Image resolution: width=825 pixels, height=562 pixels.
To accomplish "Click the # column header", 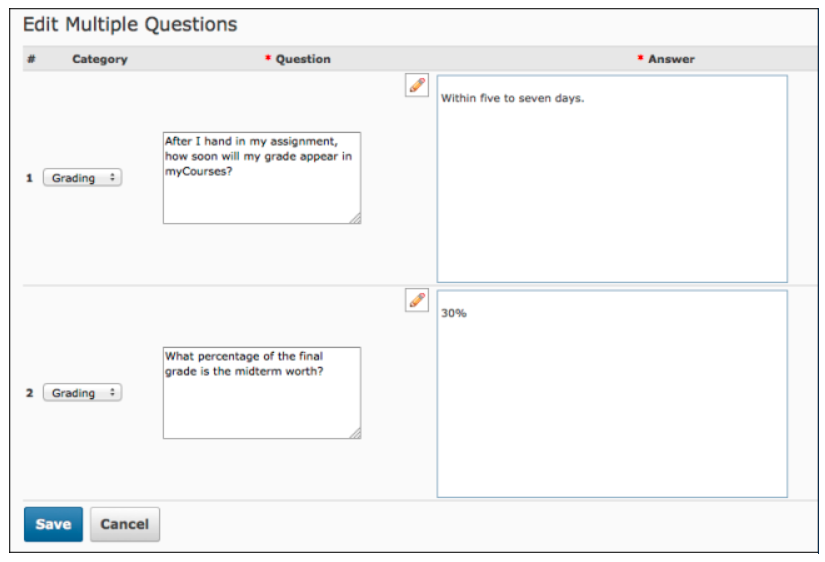I will (x=31, y=59).
